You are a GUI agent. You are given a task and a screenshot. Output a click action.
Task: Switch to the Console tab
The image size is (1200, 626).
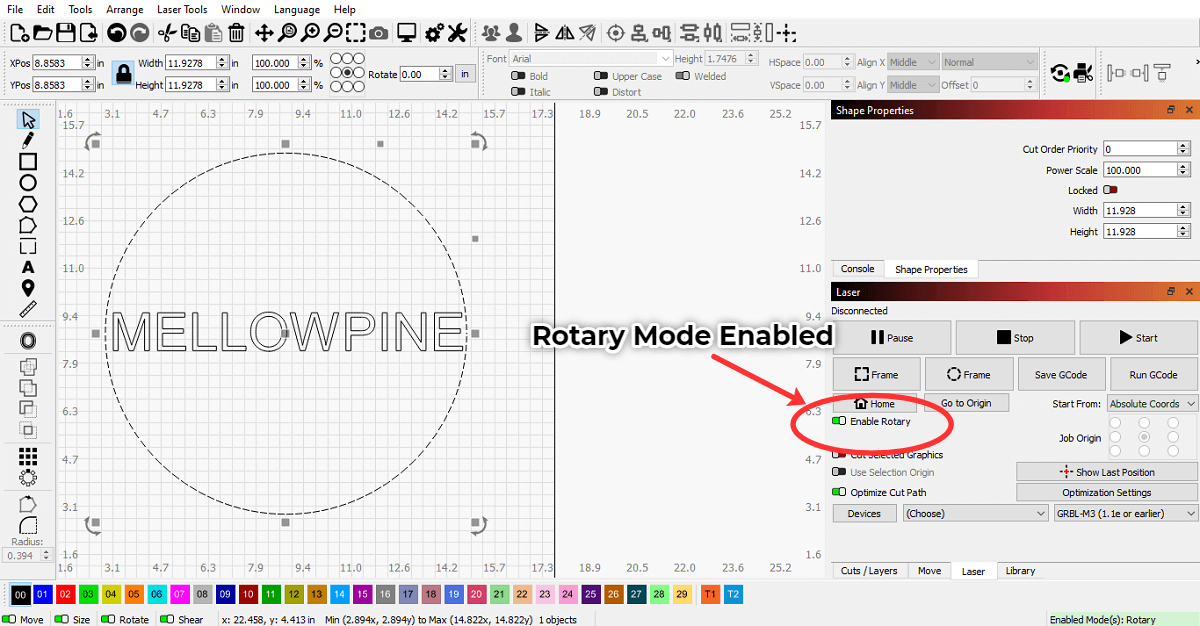click(857, 269)
